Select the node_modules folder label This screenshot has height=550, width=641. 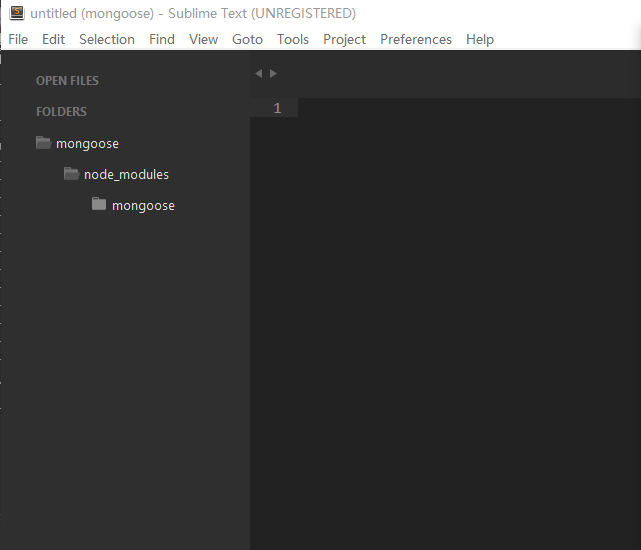click(x=126, y=175)
